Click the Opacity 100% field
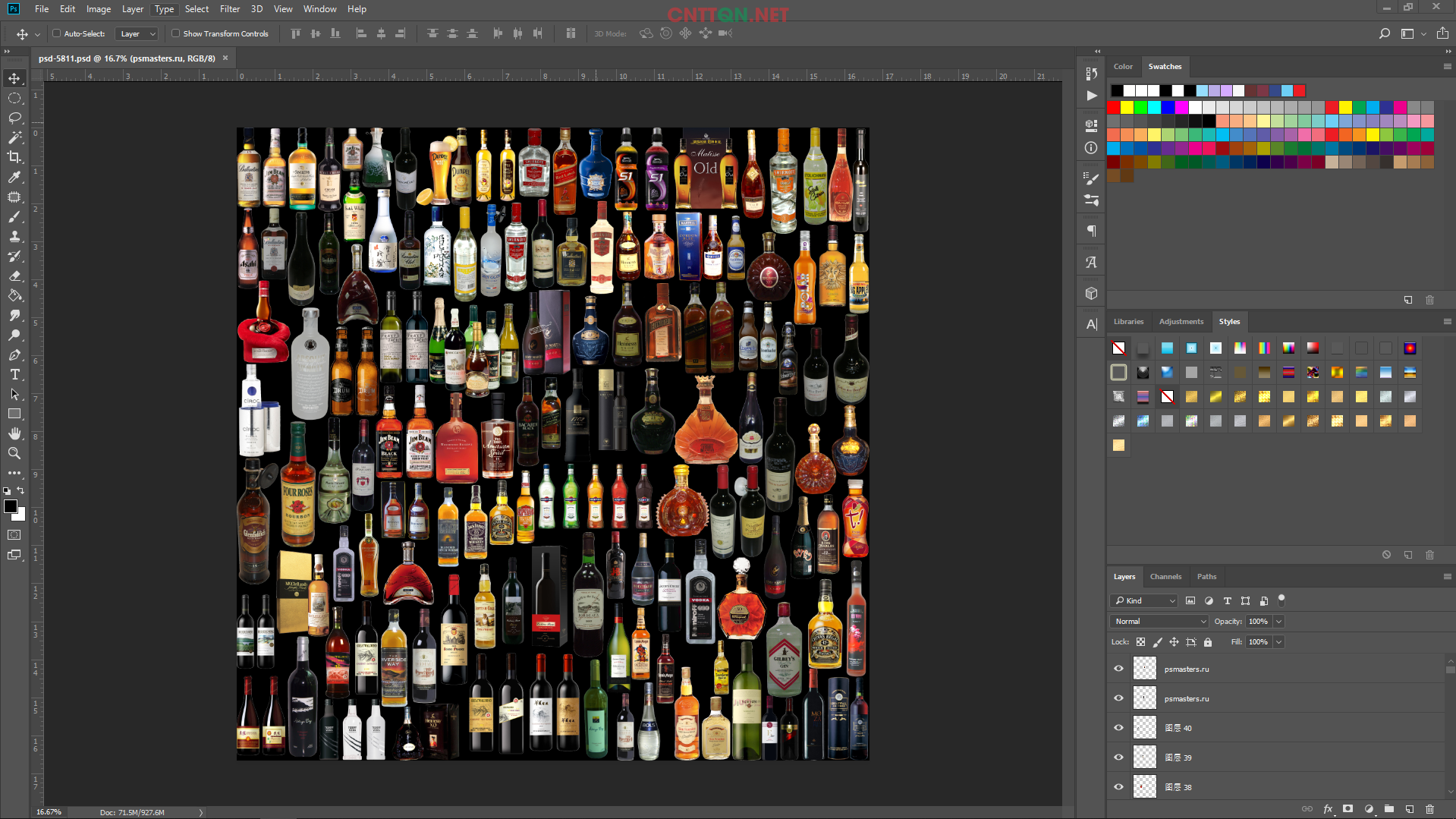This screenshot has height=819, width=1456. point(1258,622)
